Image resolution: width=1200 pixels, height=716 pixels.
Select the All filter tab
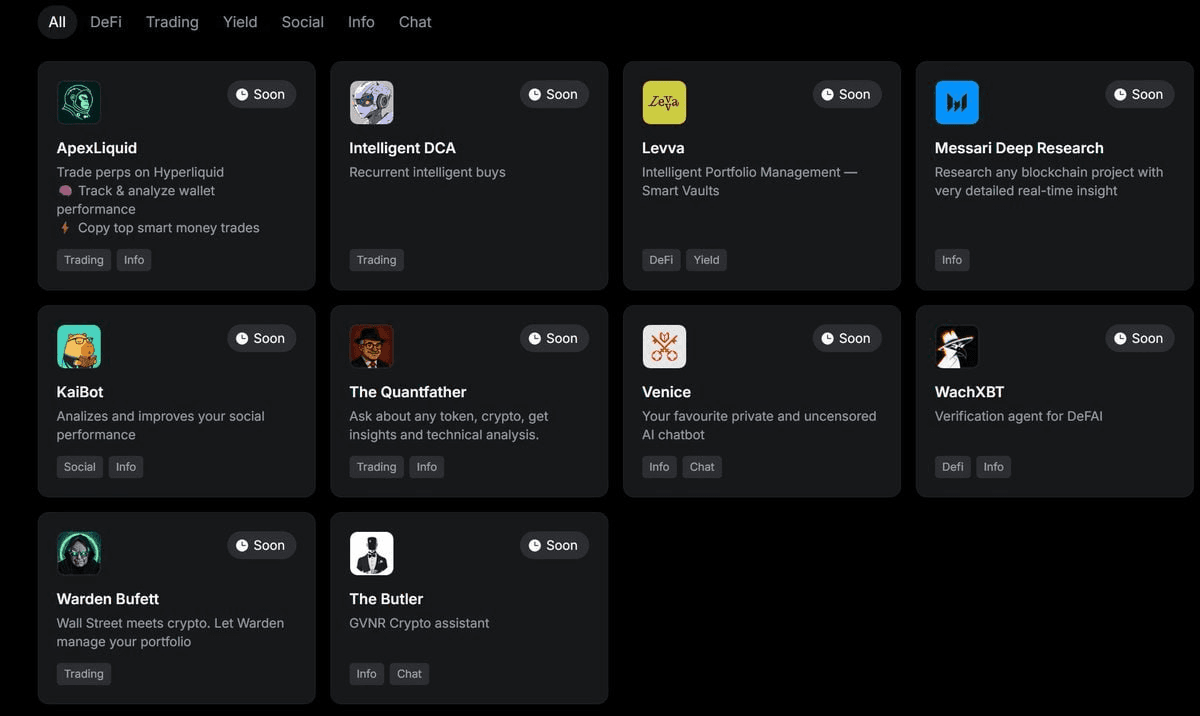(57, 22)
